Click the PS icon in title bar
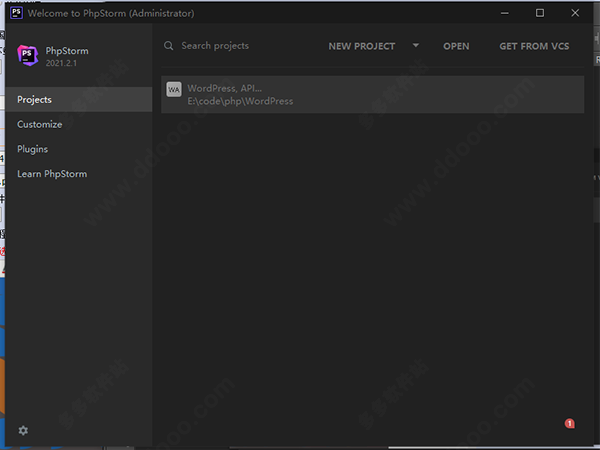Screen dimensions: 600x450 16,13
